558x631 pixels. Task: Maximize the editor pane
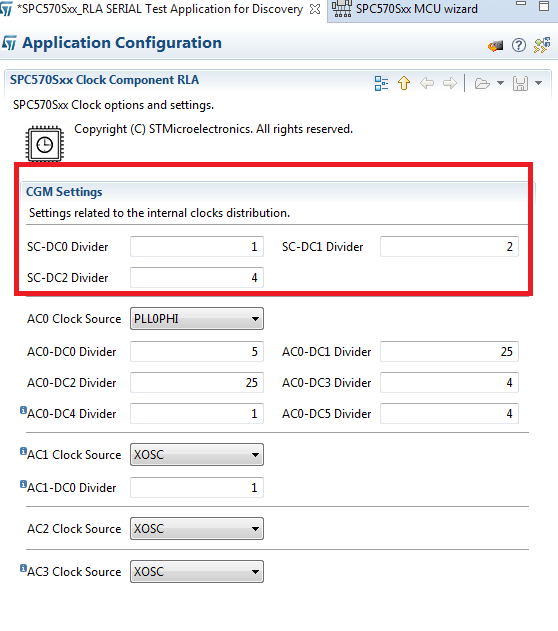point(544,6)
